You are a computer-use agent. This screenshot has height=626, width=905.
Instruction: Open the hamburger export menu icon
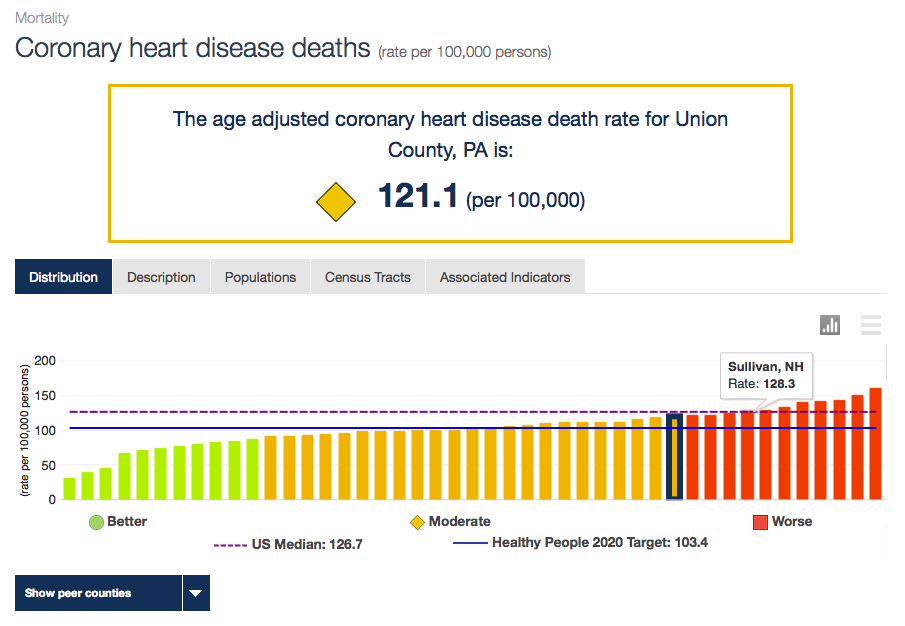pyautogui.click(x=870, y=325)
